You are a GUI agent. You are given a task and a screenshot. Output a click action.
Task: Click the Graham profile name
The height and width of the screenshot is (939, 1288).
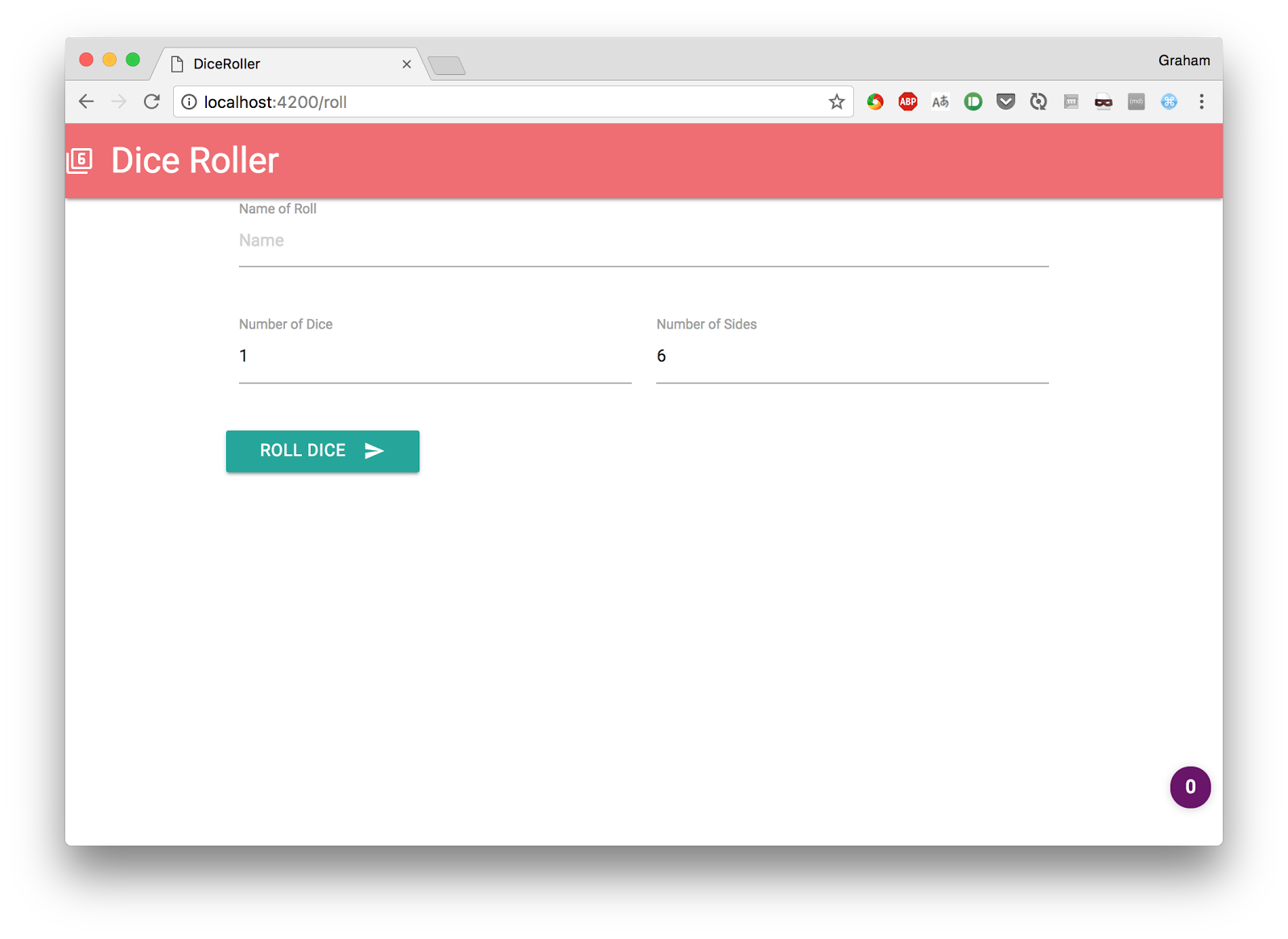1183,60
